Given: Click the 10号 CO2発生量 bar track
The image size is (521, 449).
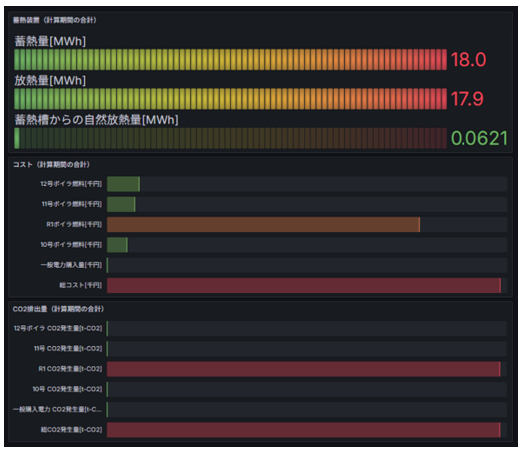Looking at the screenshot, I should tap(307, 390).
